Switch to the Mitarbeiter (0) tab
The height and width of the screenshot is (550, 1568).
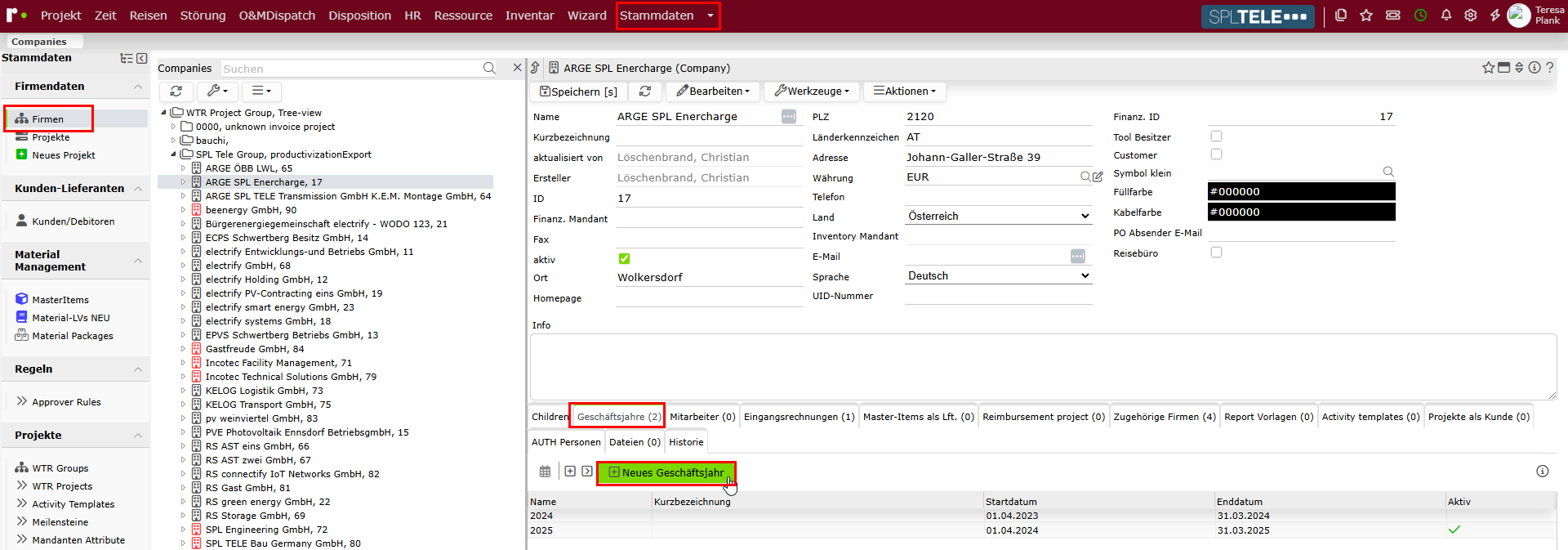click(x=702, y=417)
